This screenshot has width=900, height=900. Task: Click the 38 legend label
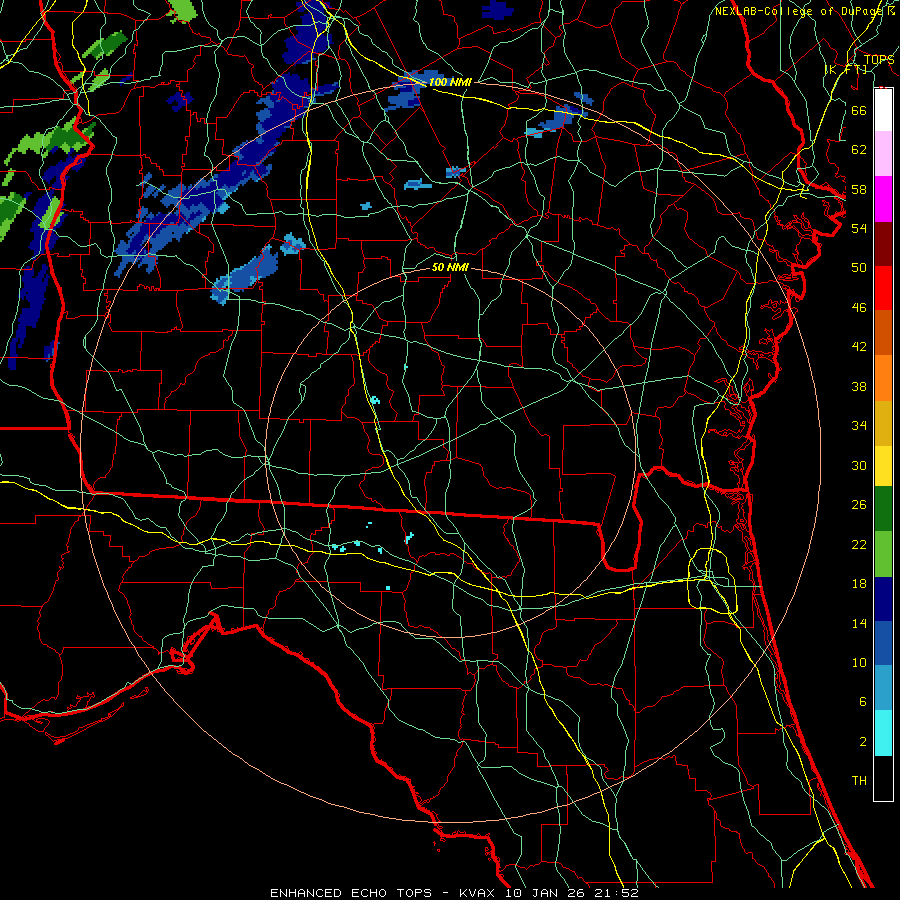click(859, 387)
